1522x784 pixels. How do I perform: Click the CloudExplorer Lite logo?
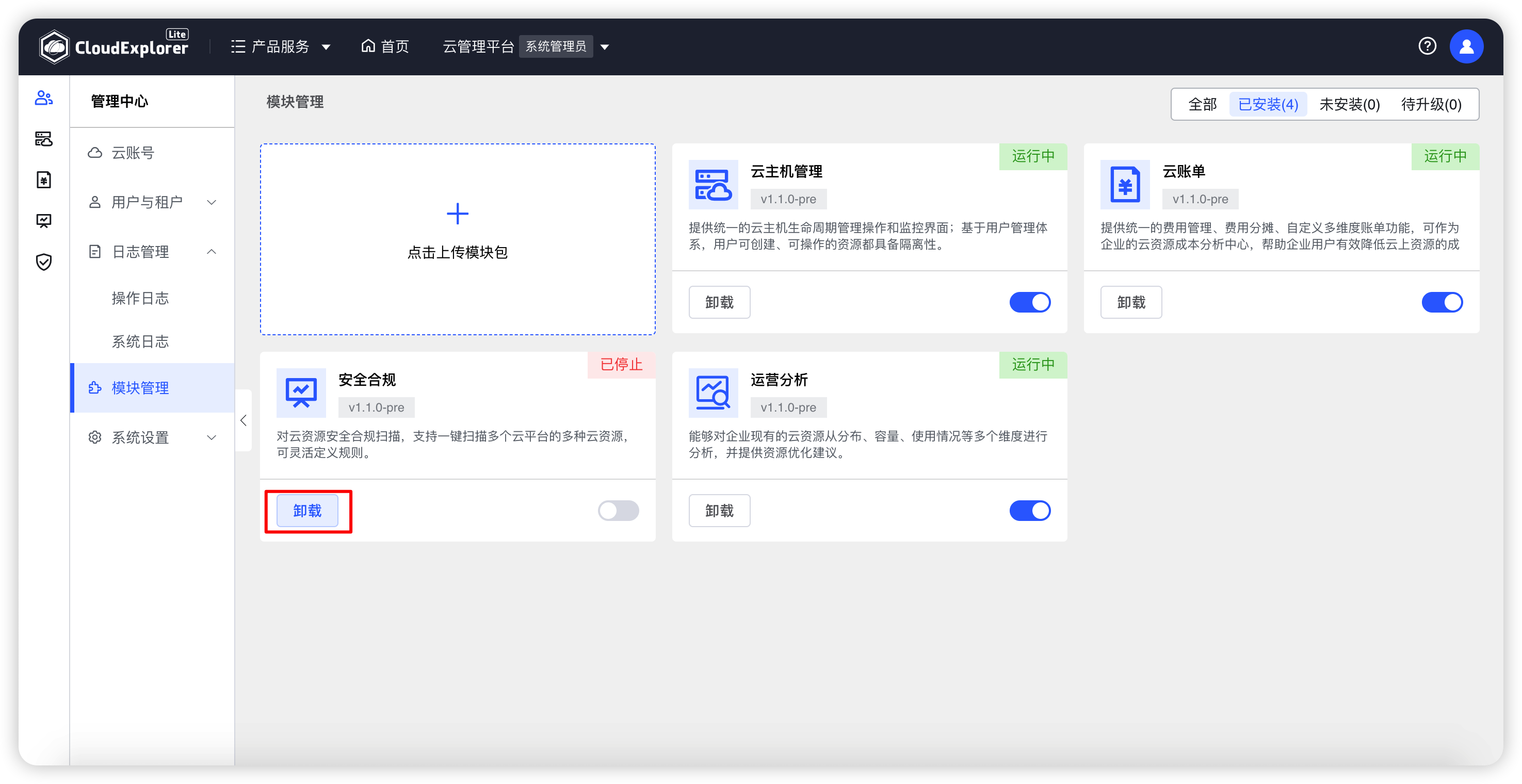click(114, 46)
